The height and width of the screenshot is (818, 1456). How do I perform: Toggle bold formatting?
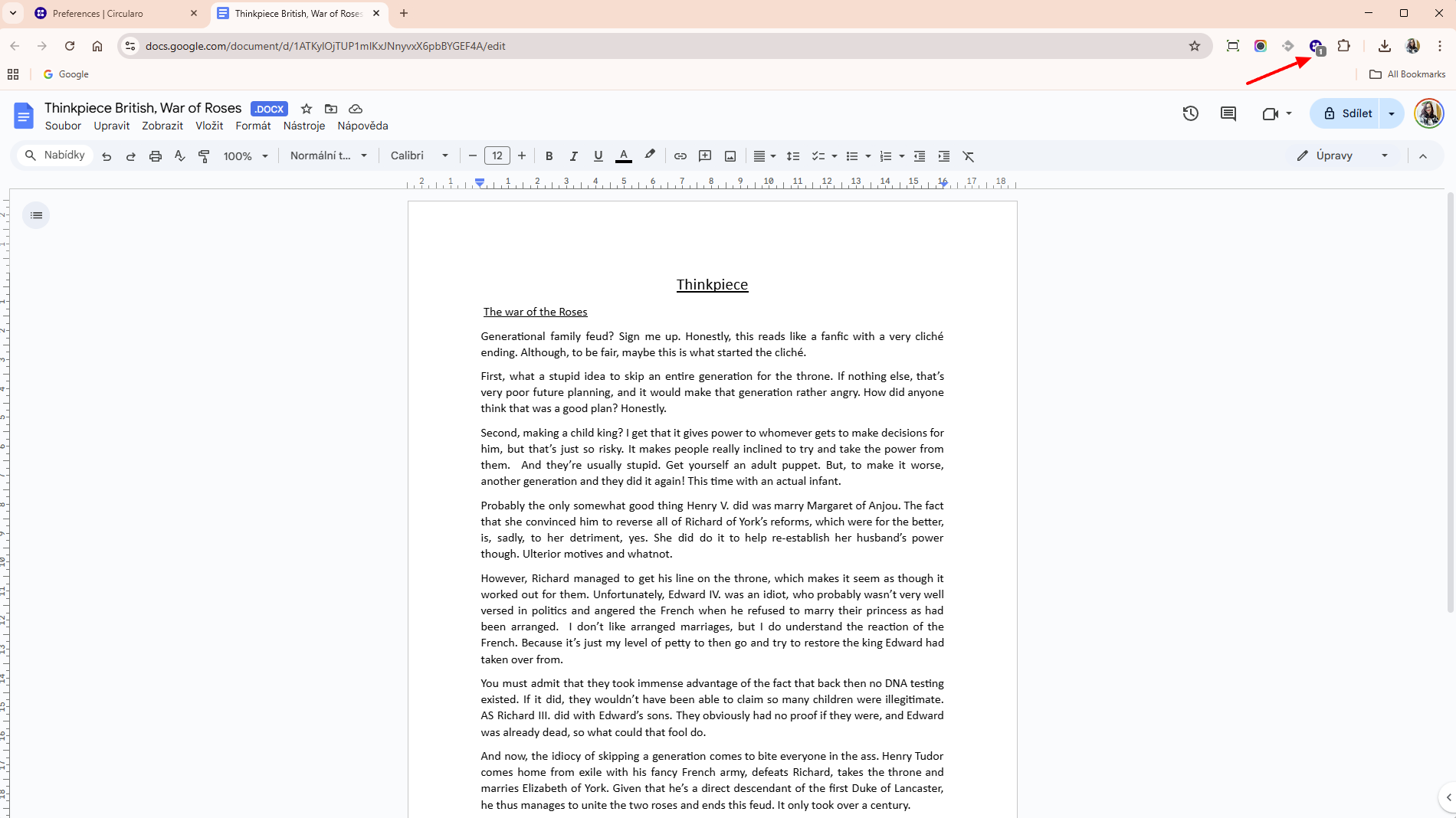(x=549, y=156)
